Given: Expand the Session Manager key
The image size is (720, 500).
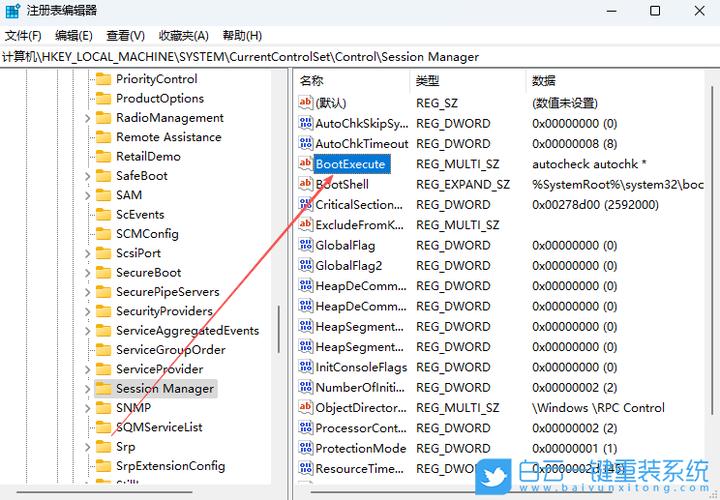Looking at the screenshot, I should pos(87,389).
